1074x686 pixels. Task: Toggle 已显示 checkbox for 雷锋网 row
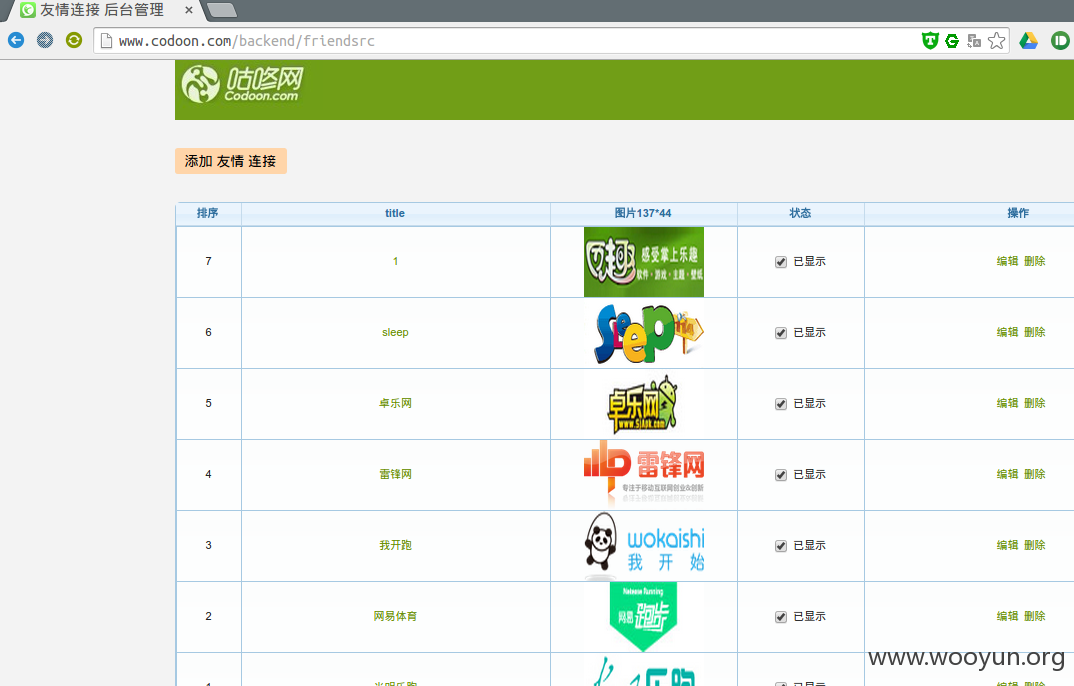781,475
